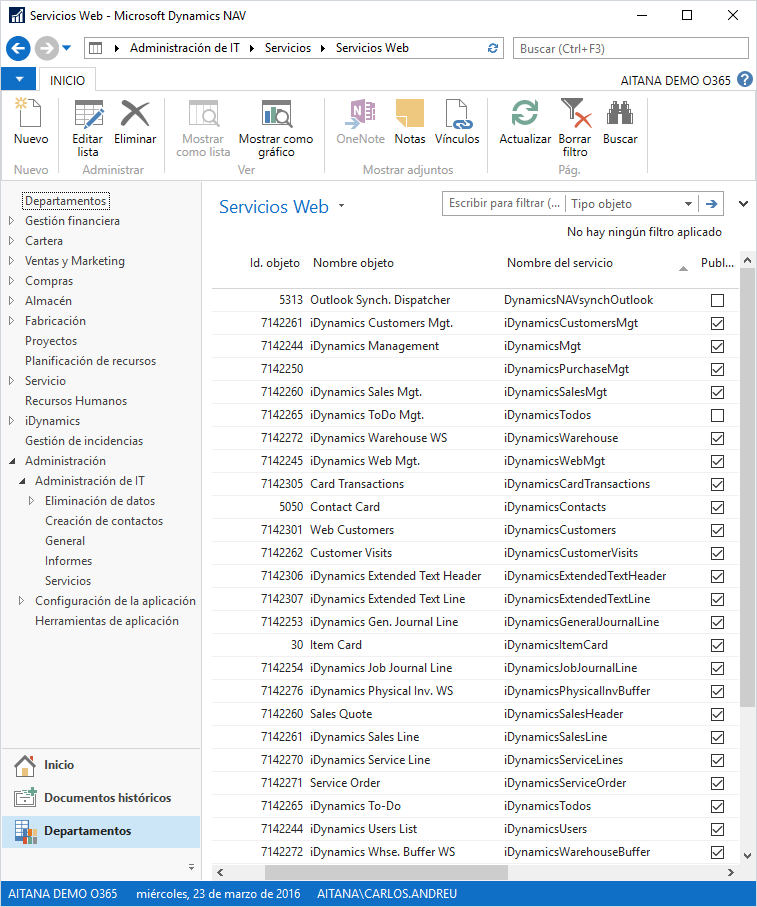Open the blue application menu dropdown

(18, 80)
